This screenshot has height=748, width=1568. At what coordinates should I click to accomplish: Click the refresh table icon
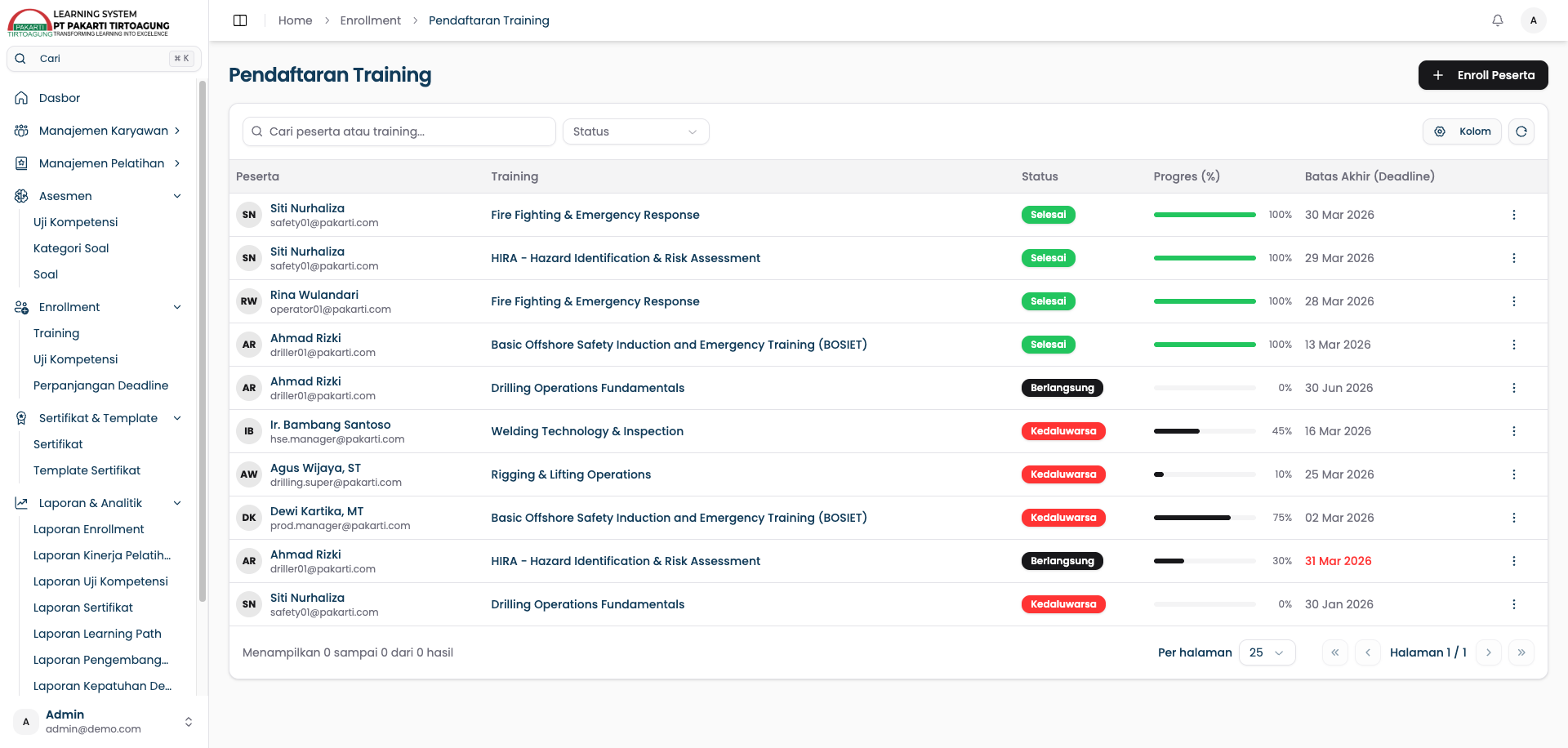1521,131
